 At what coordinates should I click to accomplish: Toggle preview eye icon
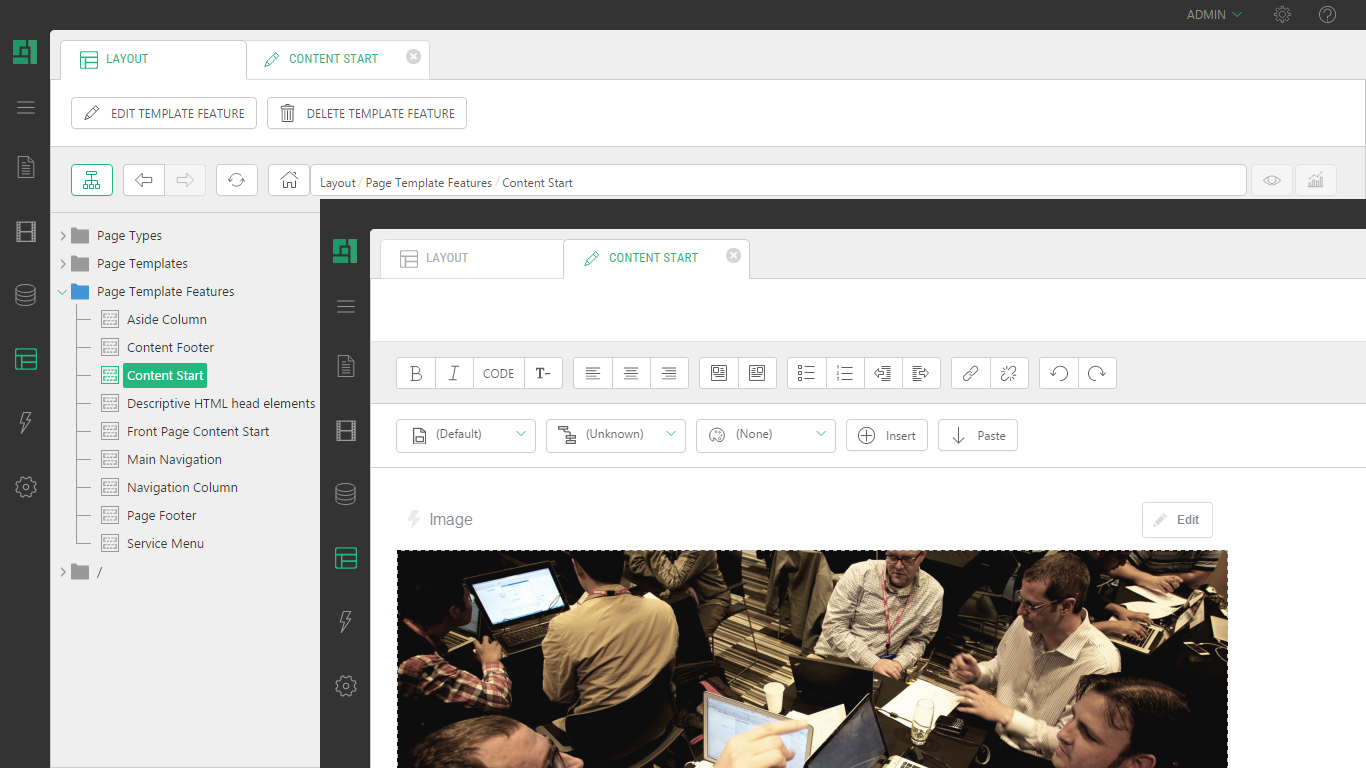coord(1271,180)
